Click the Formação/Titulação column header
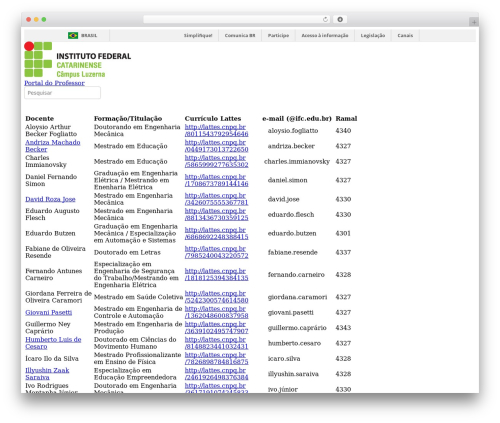Image resolution: width=500 pixels, height=423 pixels. pos(128,118)
